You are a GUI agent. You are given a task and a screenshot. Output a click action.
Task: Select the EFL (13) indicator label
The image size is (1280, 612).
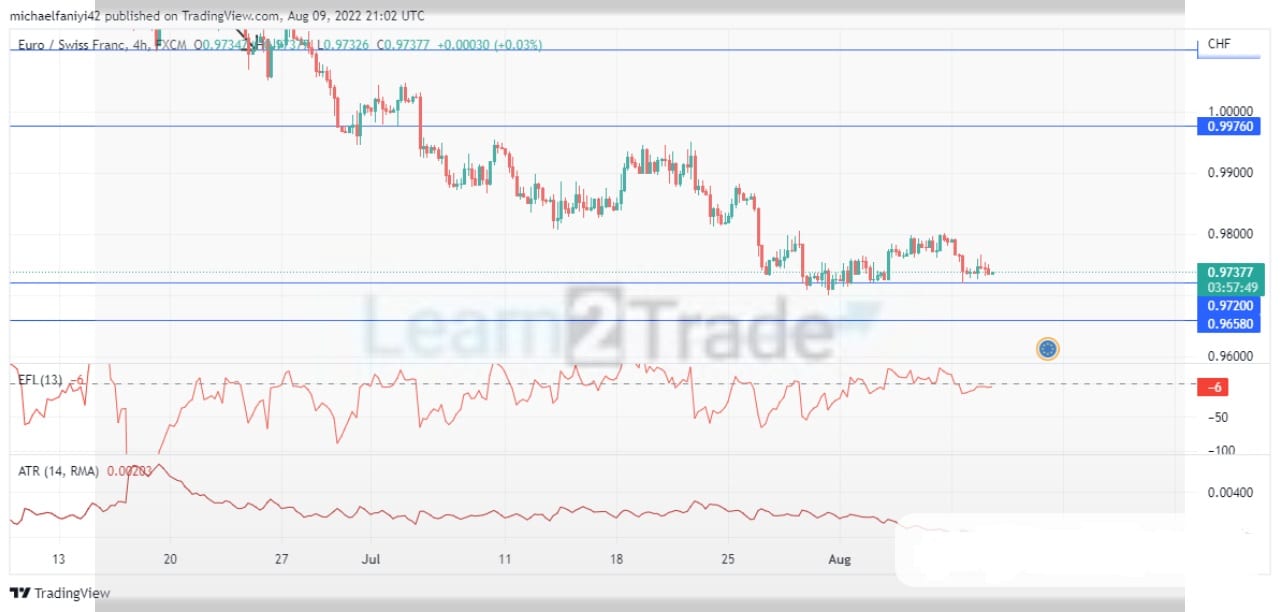[41, 380]
